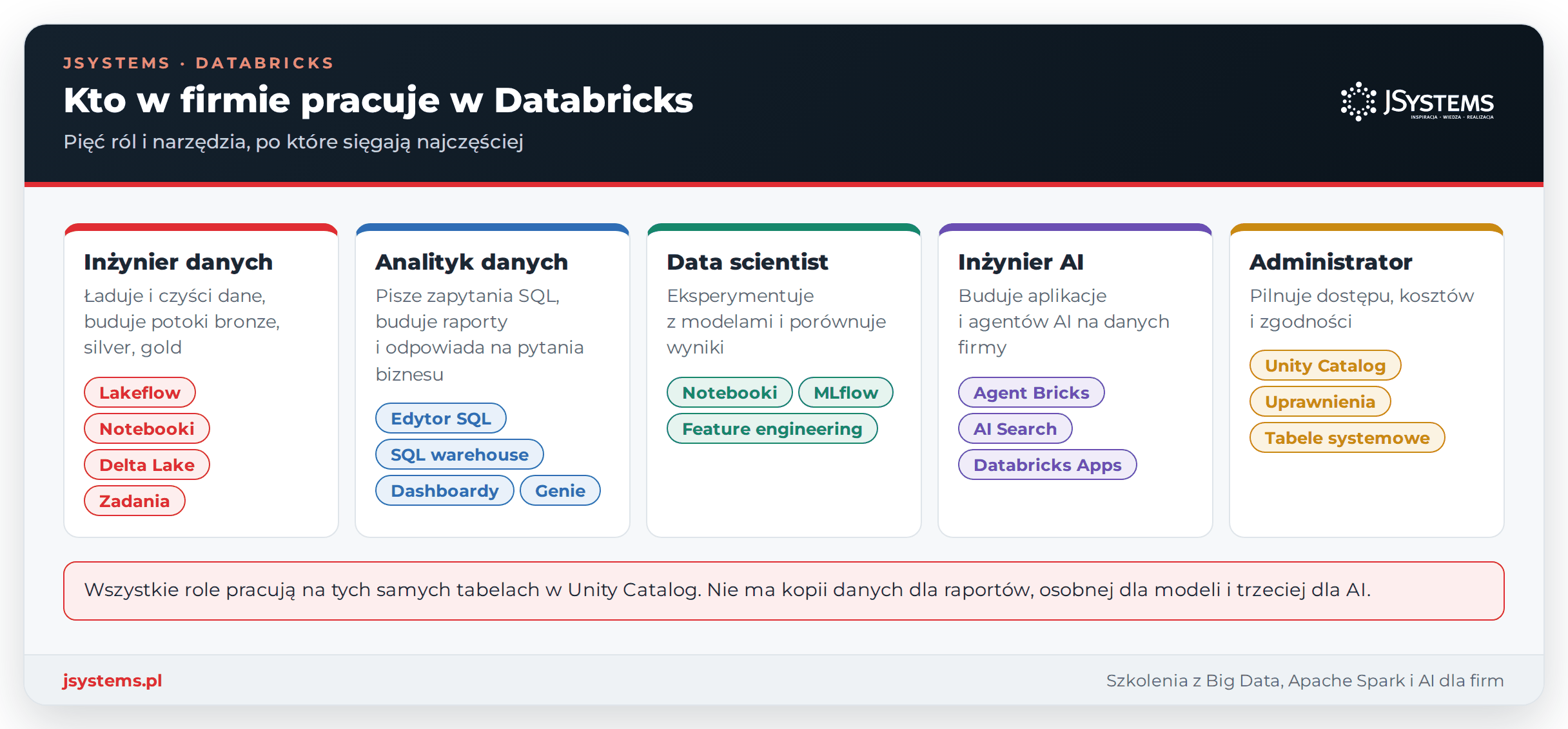
Task: Click the footer text 'Szkolenia z Big Data'
Action: pyautogui.click(x=1305, y=681)
